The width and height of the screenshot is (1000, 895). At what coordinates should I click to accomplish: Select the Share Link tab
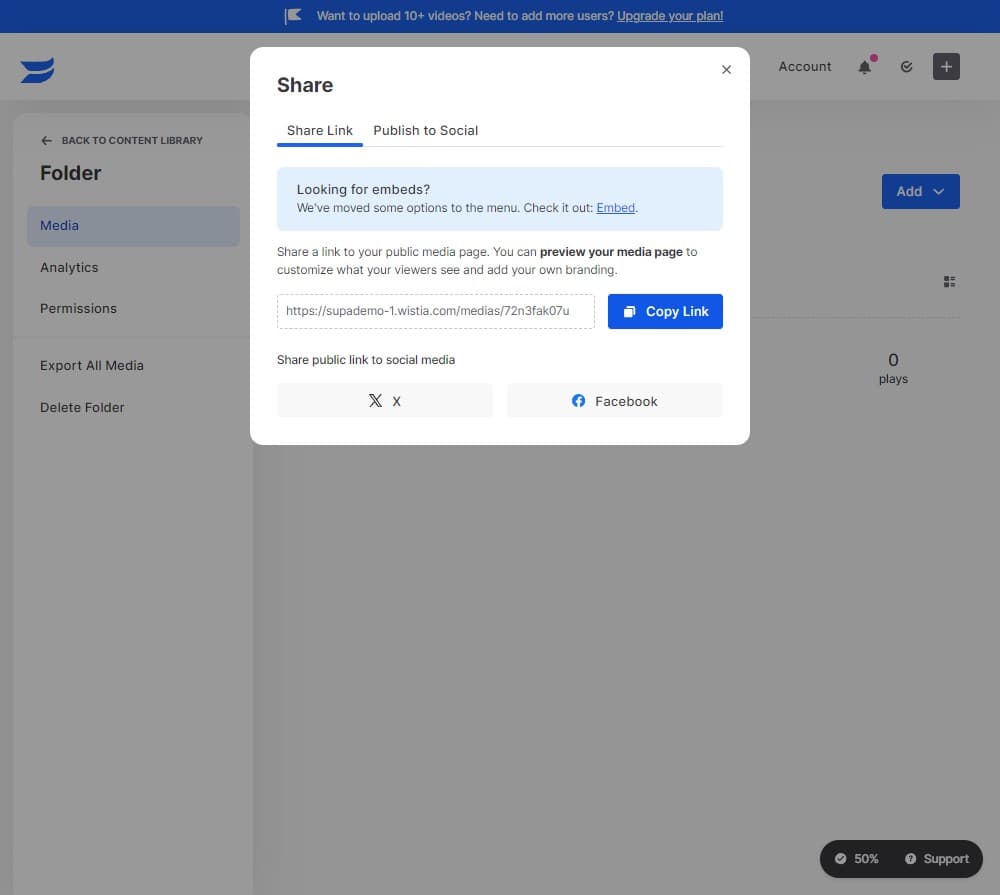pos(320,130)
